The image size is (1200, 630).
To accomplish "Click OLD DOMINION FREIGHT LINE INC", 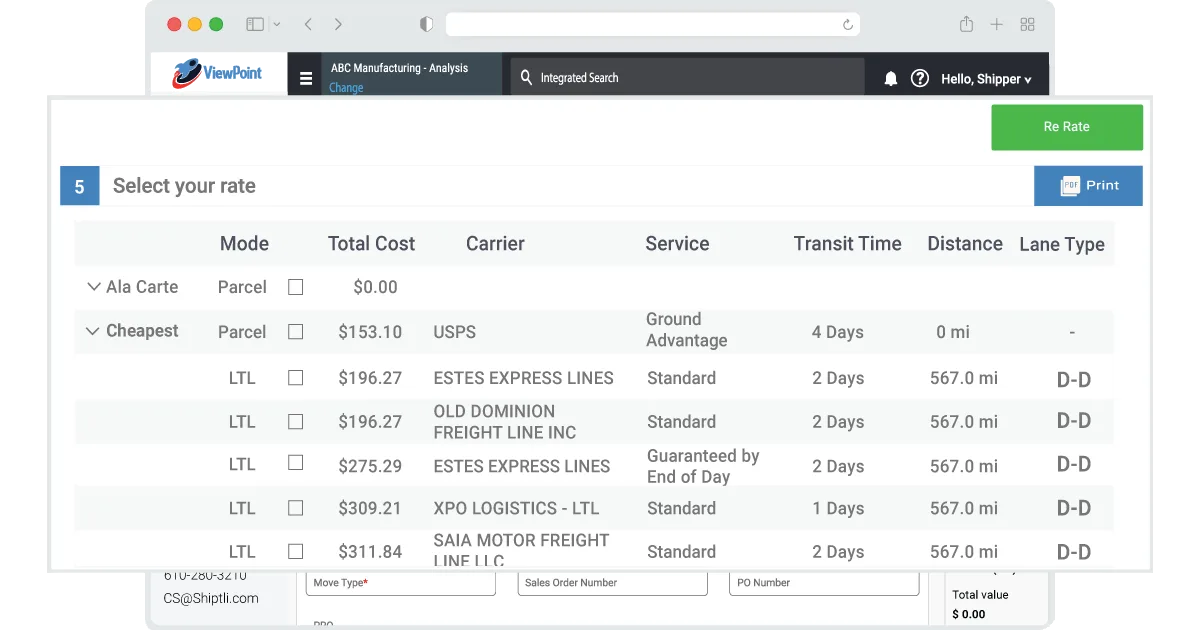I will [x=505, y=422].
